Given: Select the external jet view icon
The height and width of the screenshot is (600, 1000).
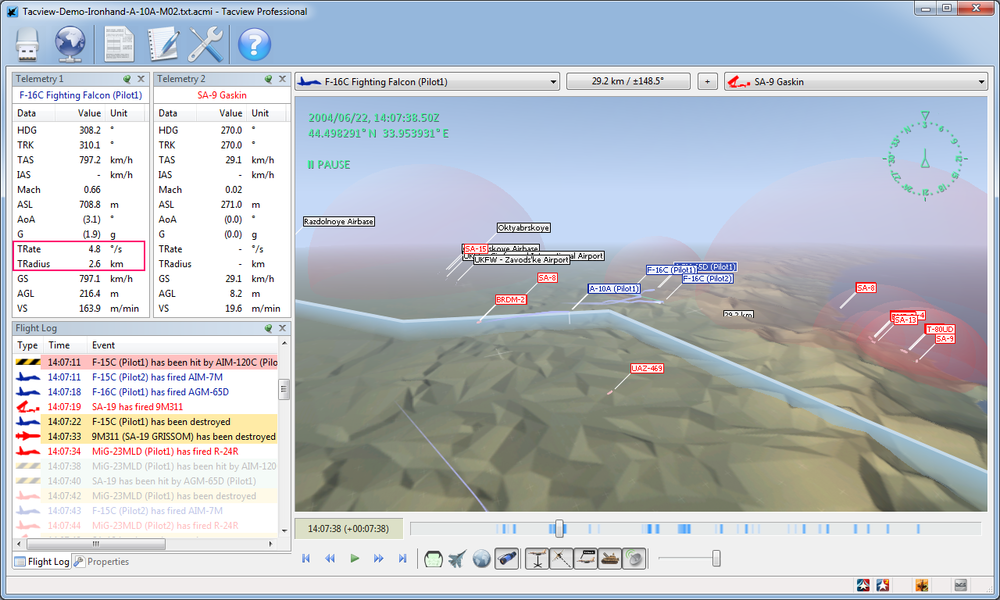Looking at the screenshot, I should coord(457,559).
